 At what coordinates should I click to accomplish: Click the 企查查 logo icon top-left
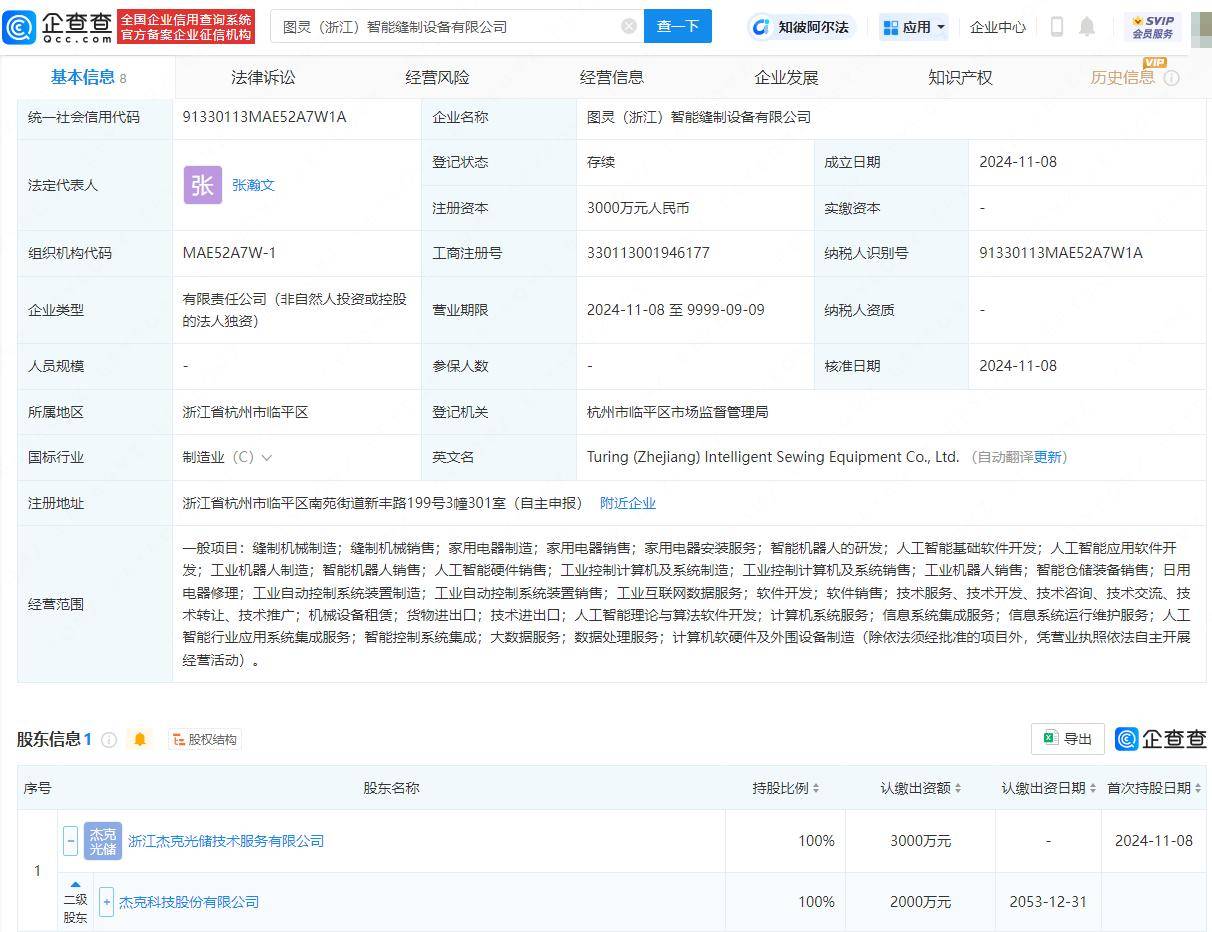coord(18,27)
